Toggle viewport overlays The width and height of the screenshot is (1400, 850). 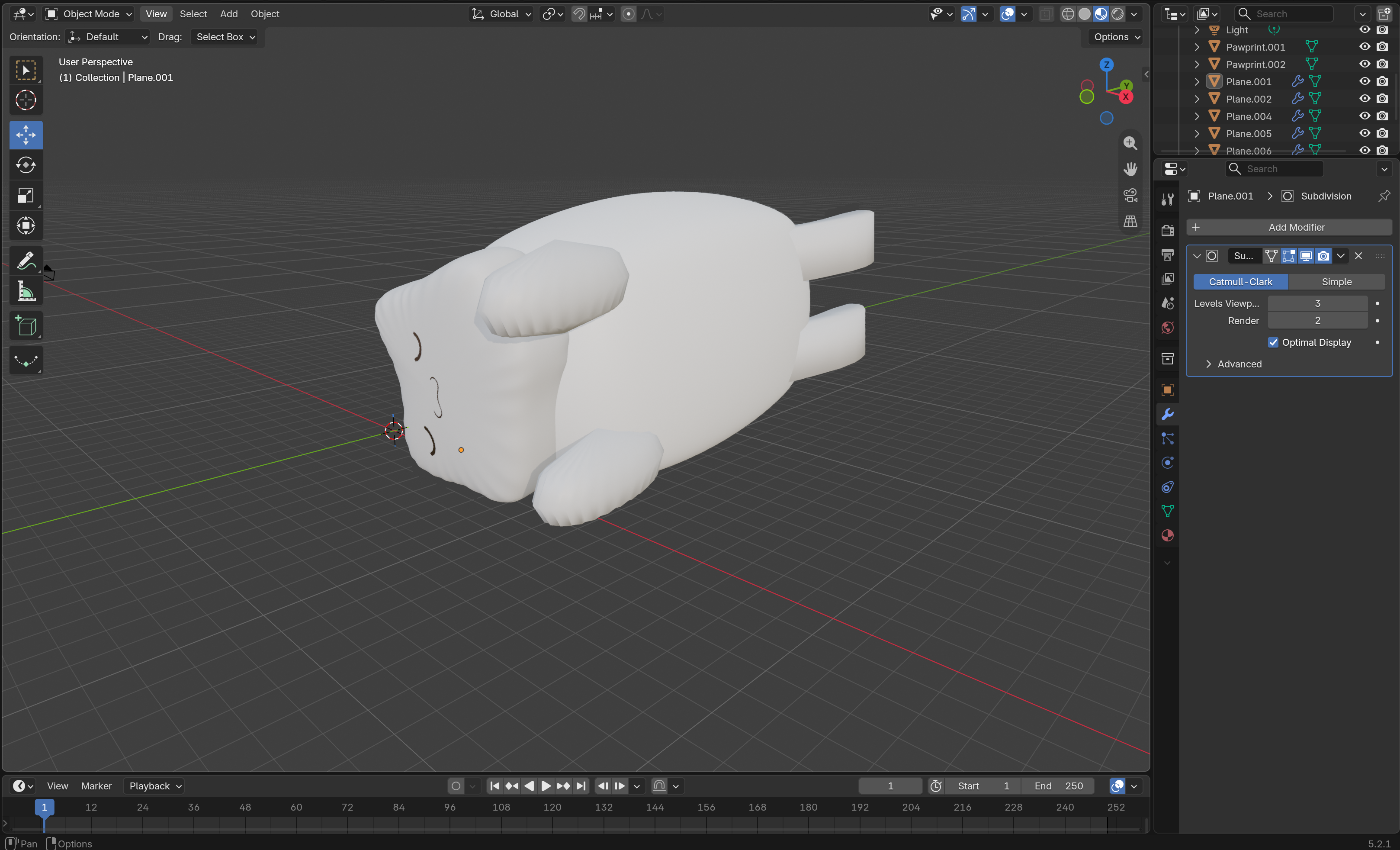[1008, 14]
